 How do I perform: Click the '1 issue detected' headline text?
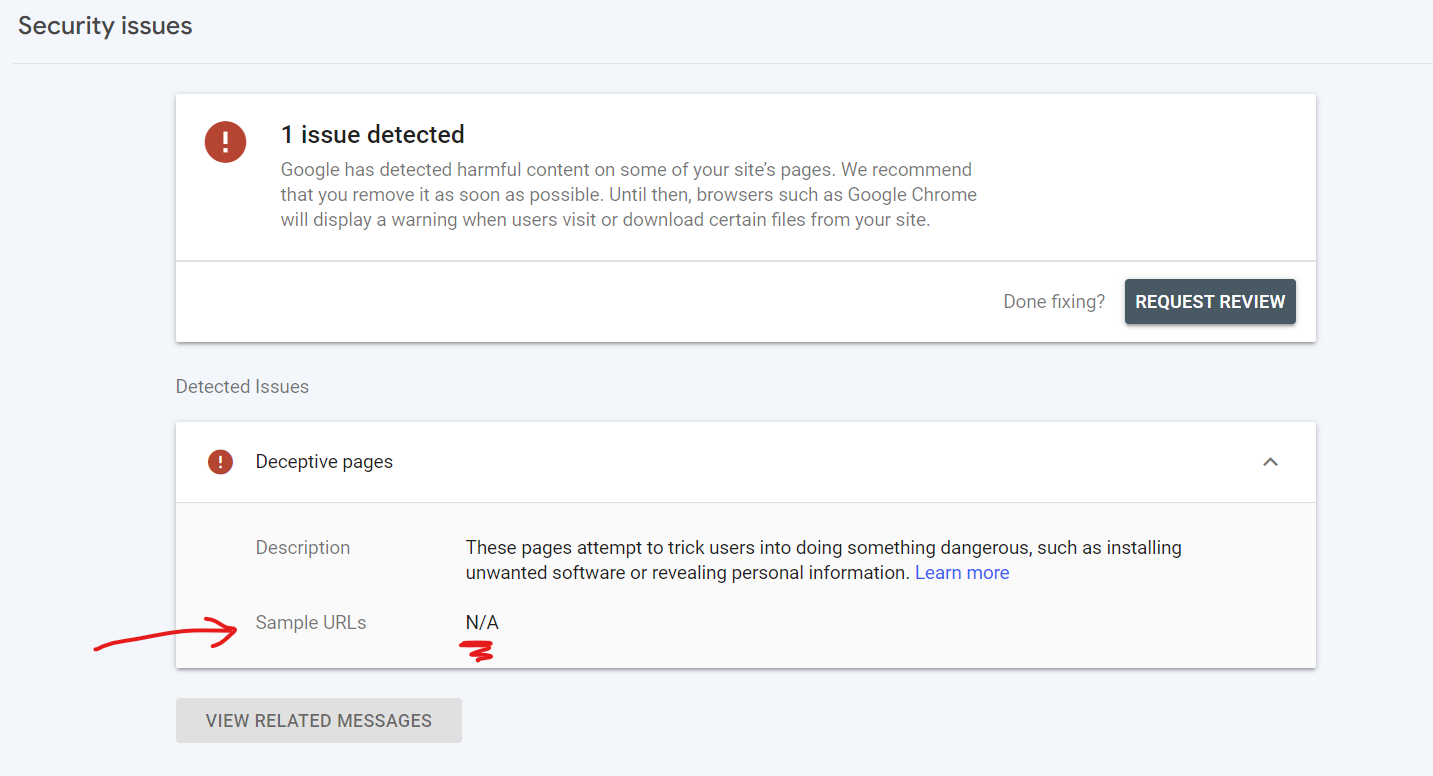pos(373,134)
